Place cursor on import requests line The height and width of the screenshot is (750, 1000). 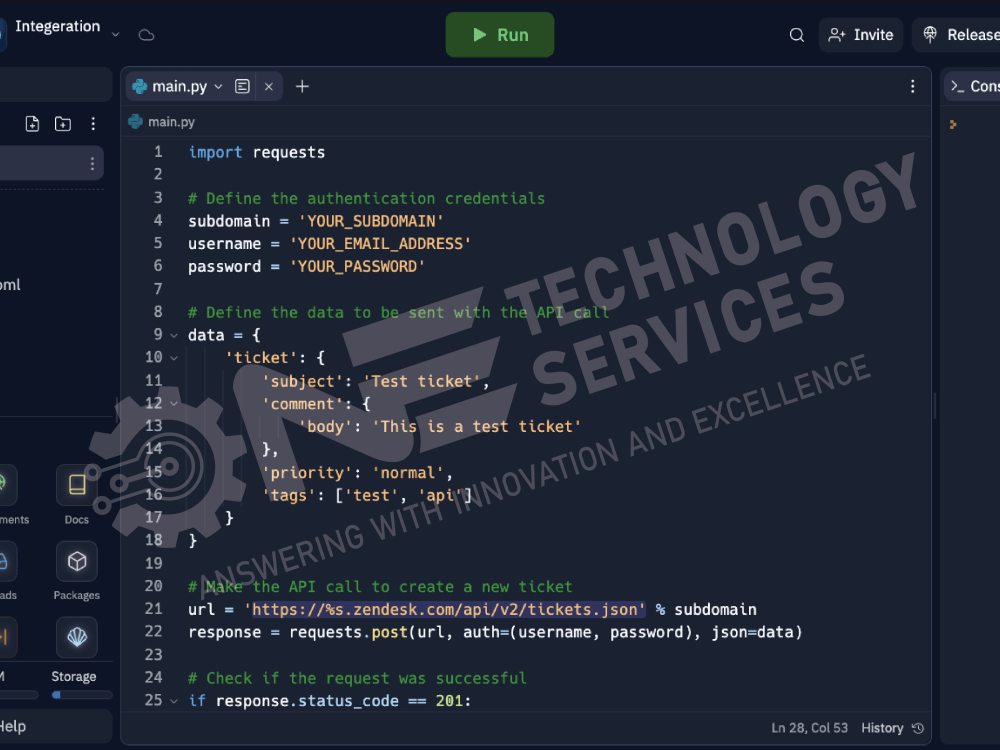point(256,153)
